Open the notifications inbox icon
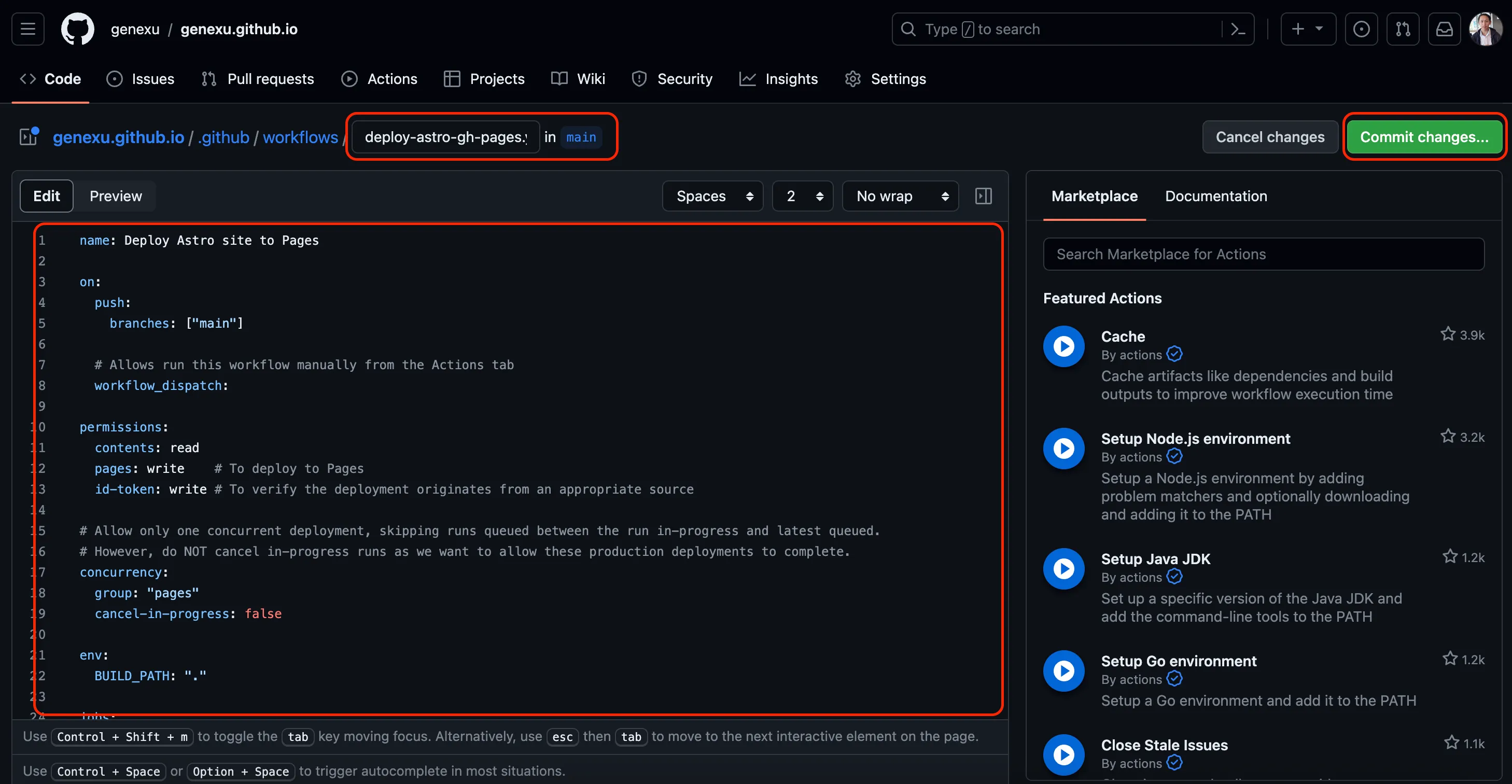1512x784 pixels. 1444,29
